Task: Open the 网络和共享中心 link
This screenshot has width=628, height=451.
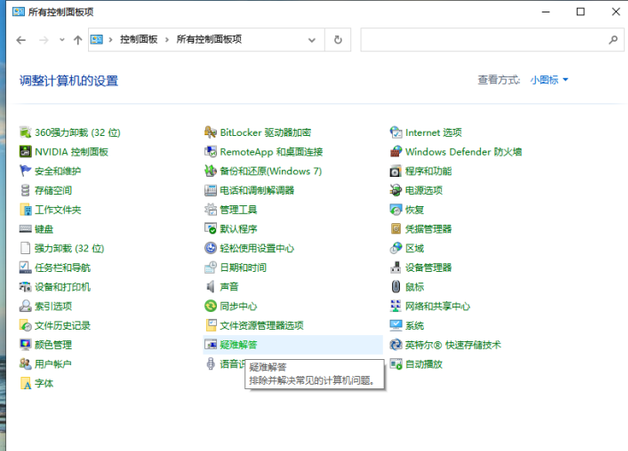Action: pos(438,306)
